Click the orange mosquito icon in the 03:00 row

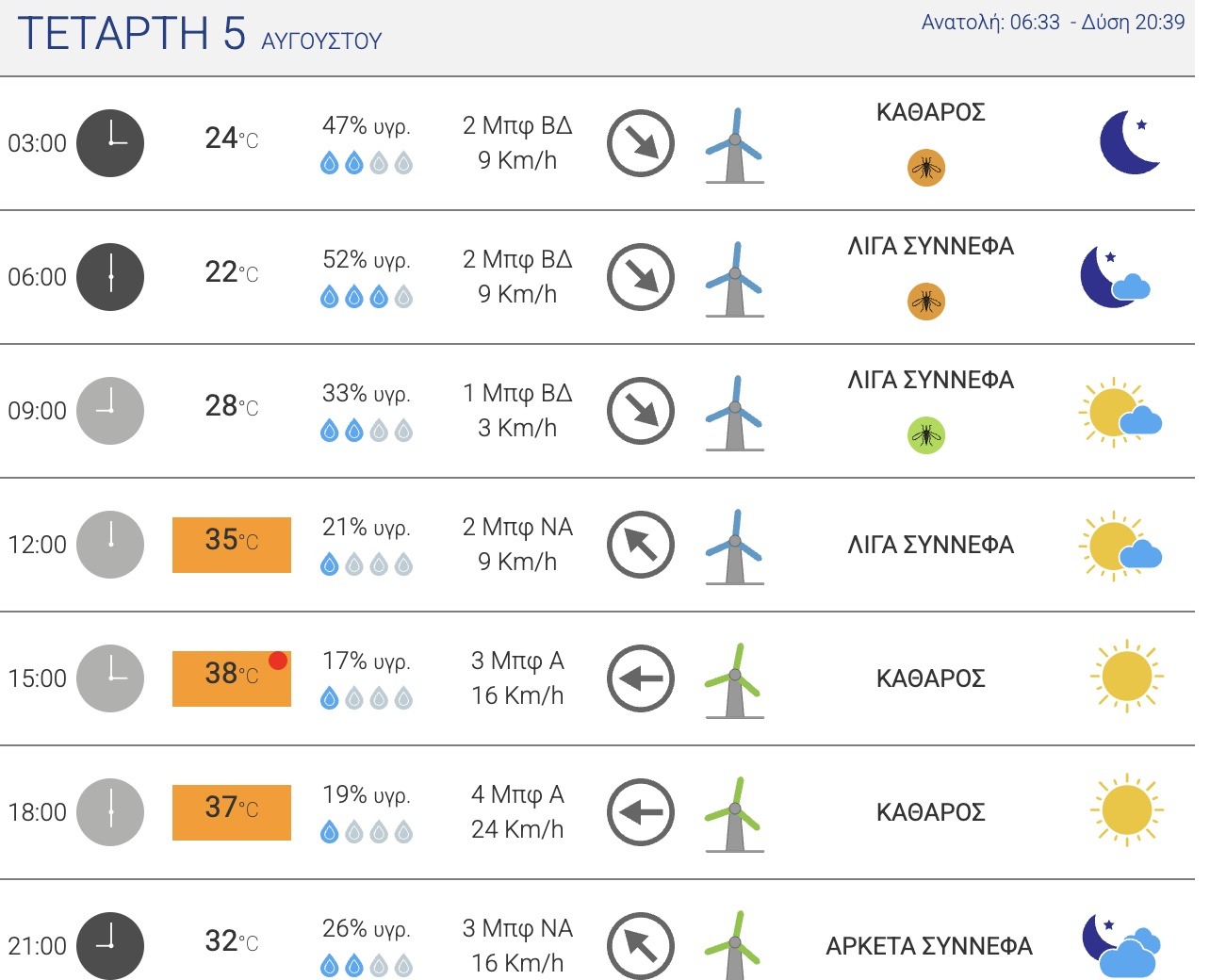926,168
